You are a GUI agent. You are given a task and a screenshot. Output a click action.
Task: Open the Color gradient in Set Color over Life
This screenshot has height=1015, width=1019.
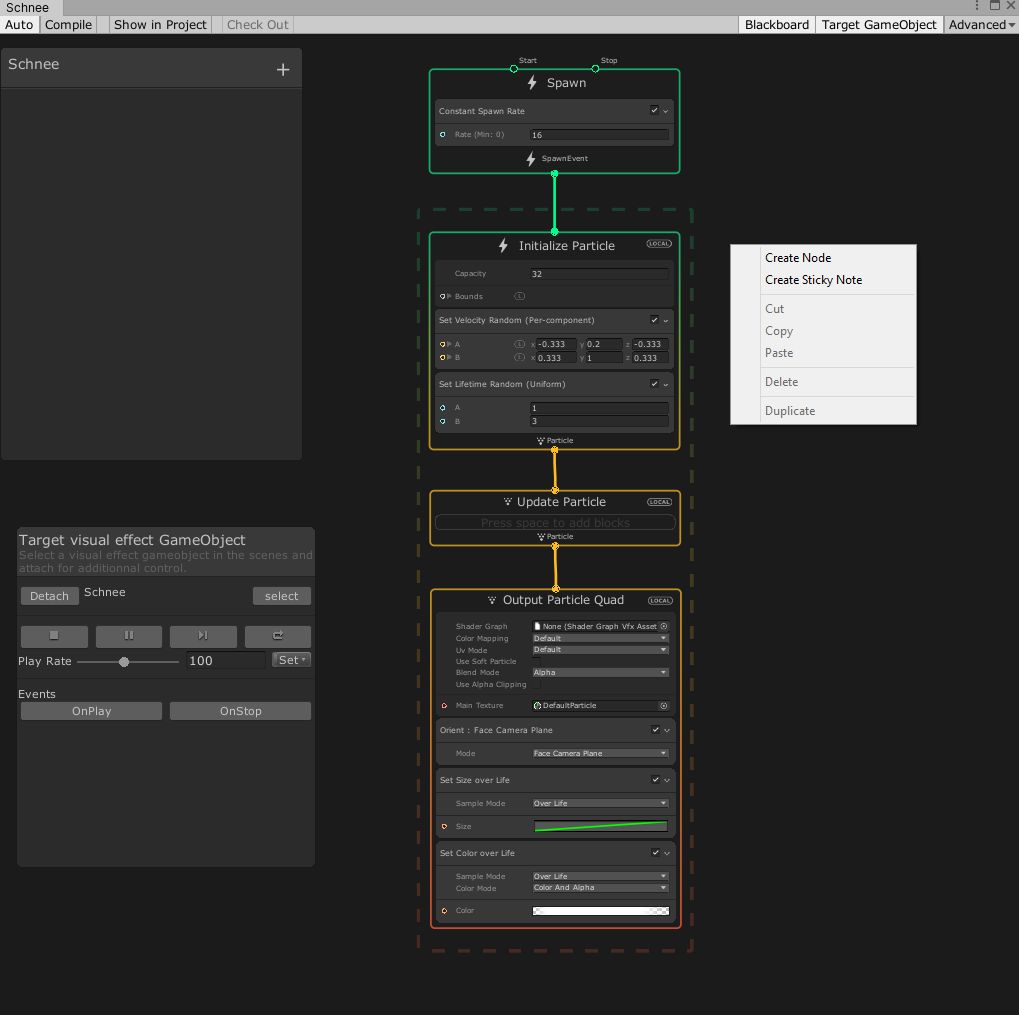tap(598, 910)
